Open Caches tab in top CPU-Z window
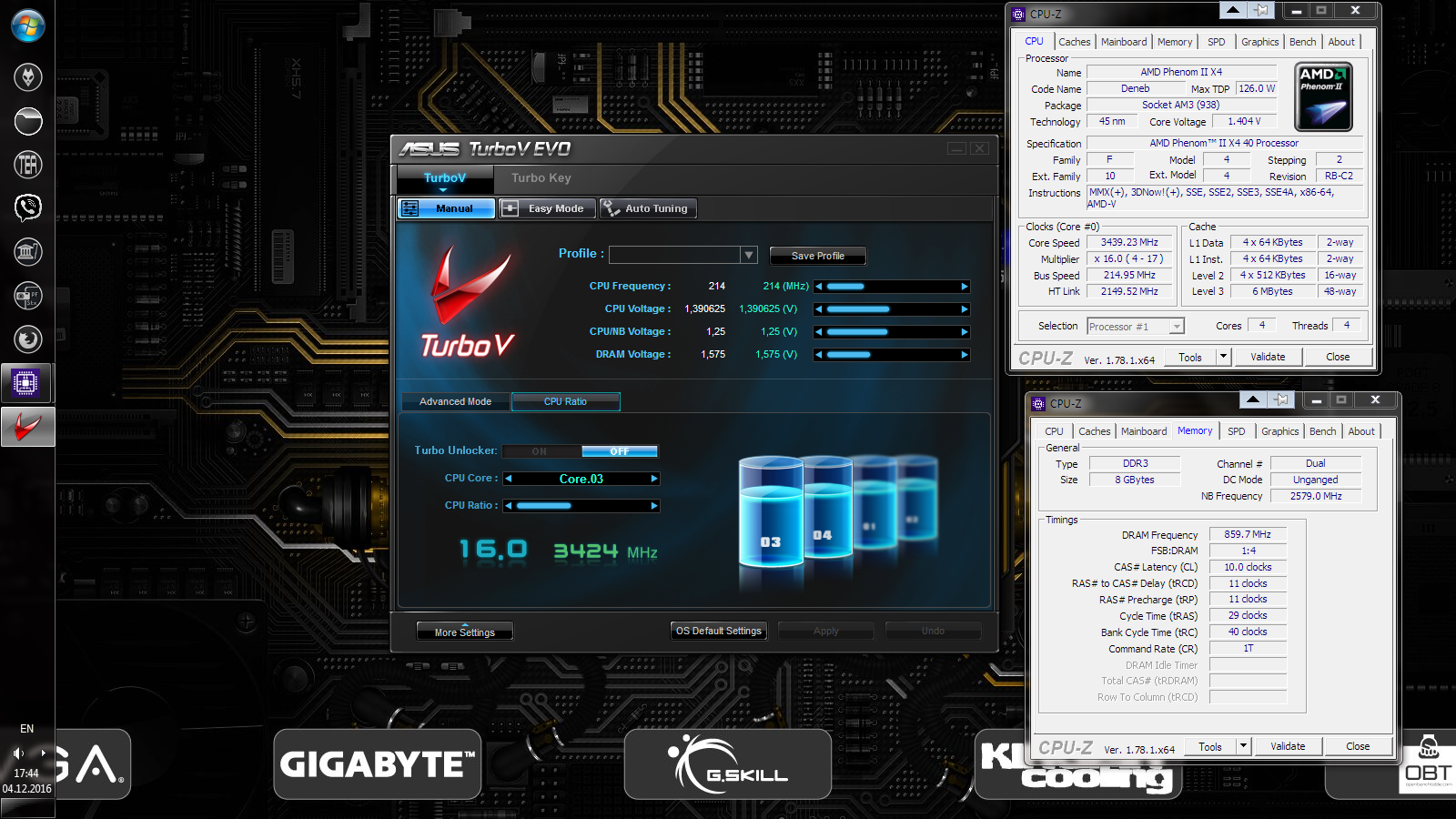 click(1074, 42)
